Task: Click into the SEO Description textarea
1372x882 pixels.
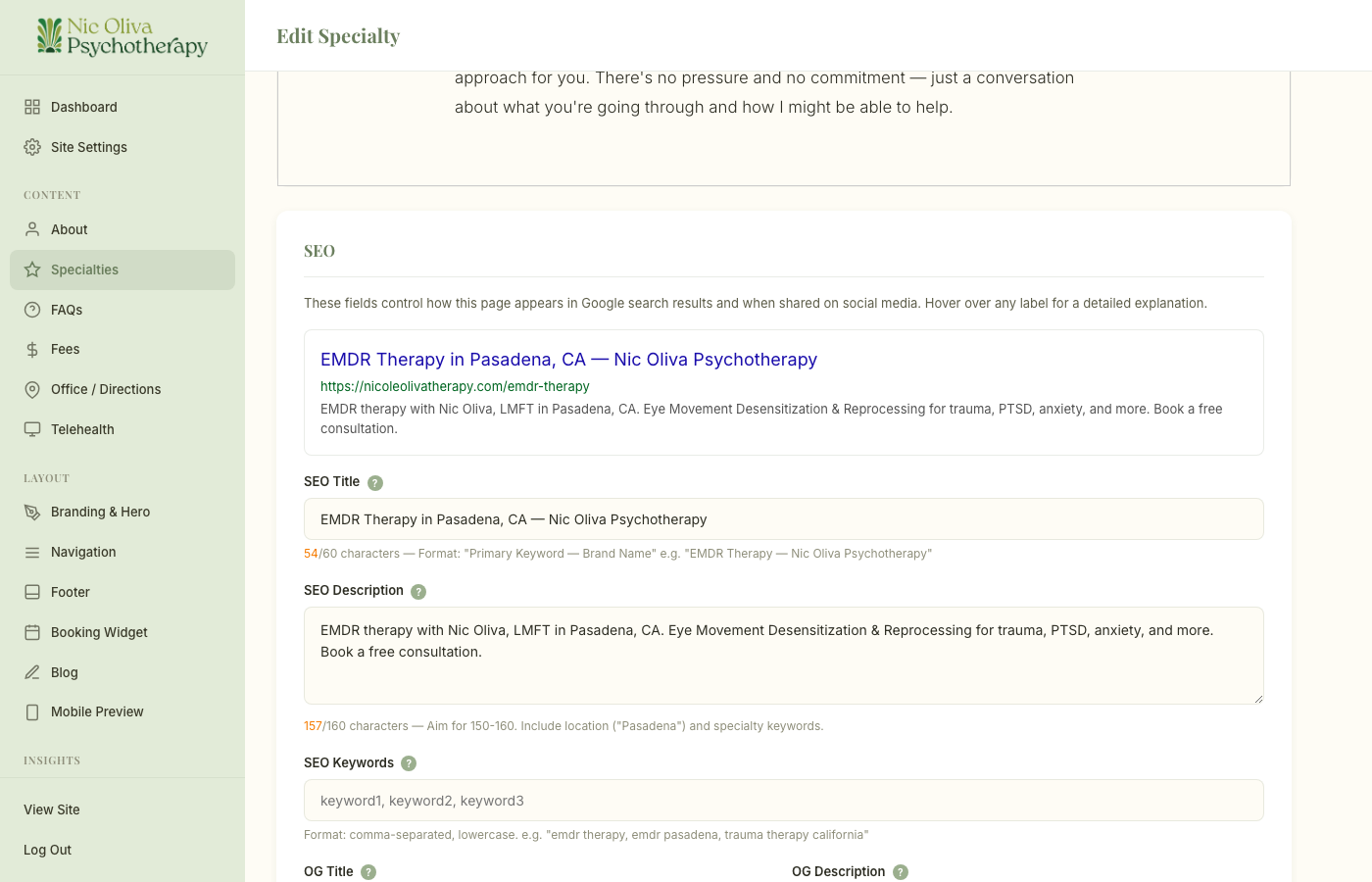Action: pos(784,656)
